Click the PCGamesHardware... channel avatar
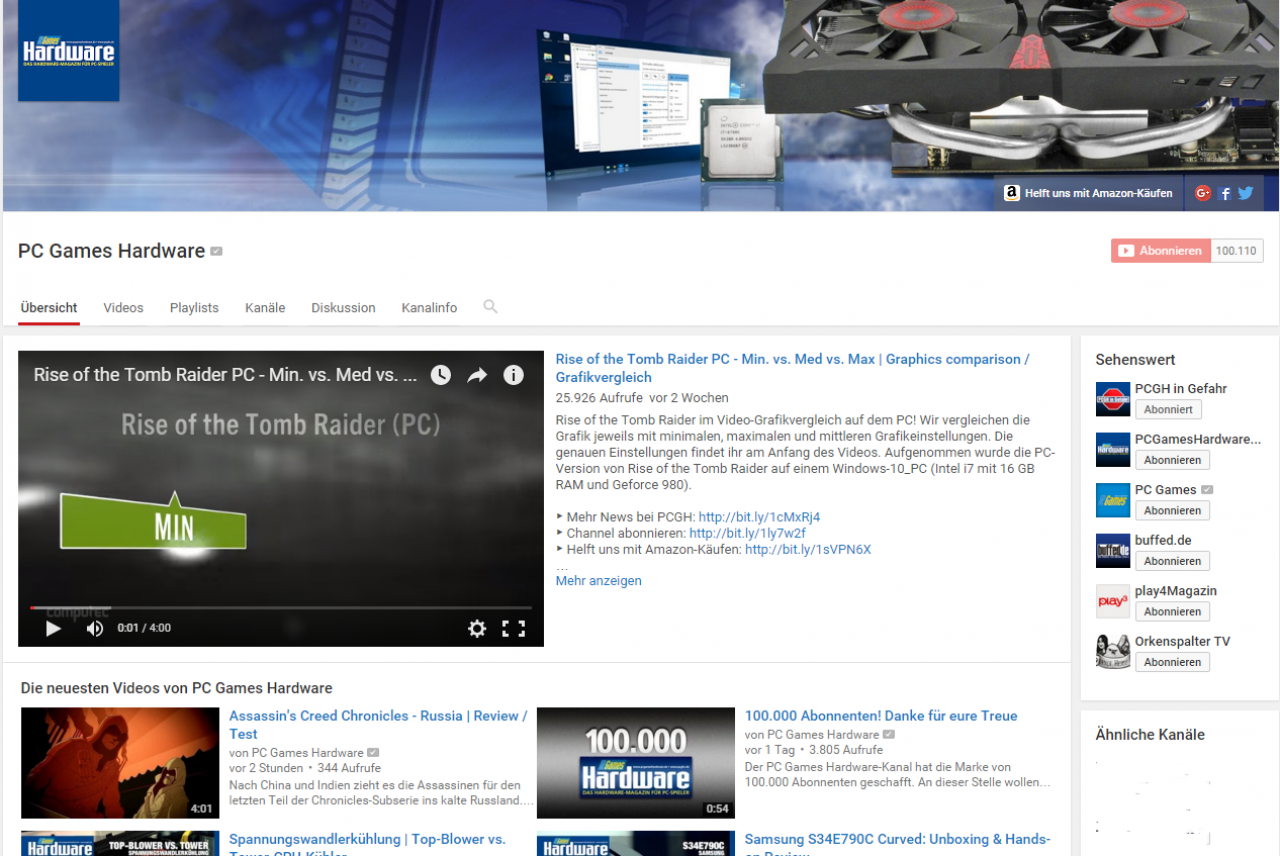The height and width of the screenshot is (856, 1280). coord(1113,450)
